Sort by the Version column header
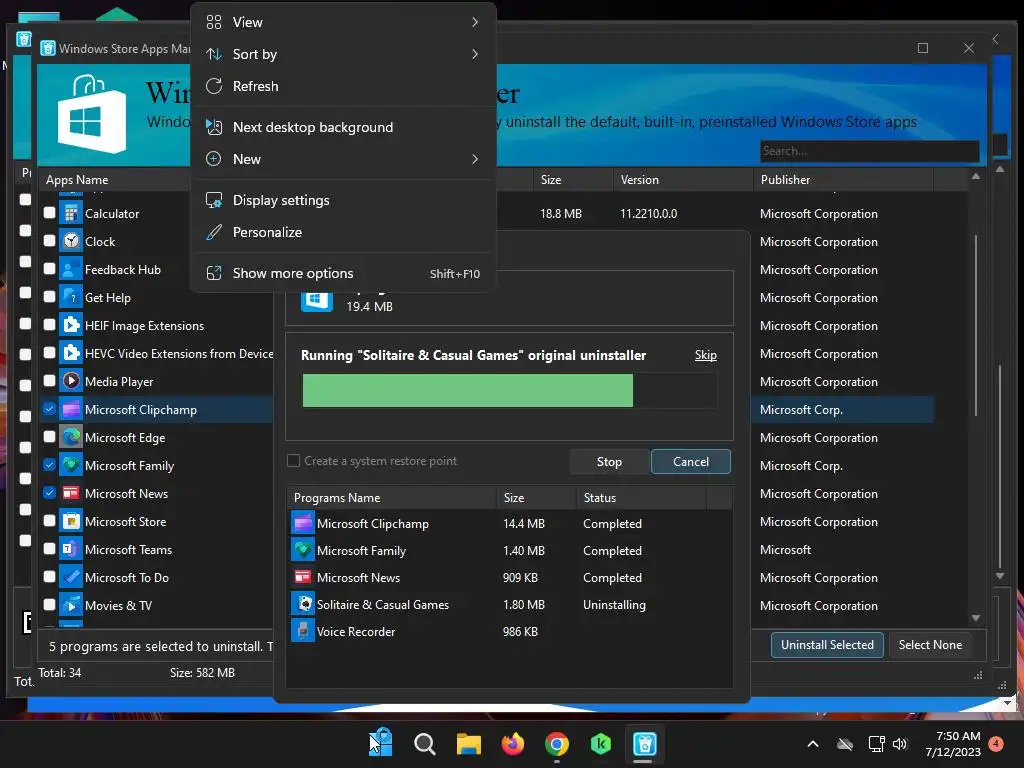This screenshot has height=768, width=1024. coord(682,180)
